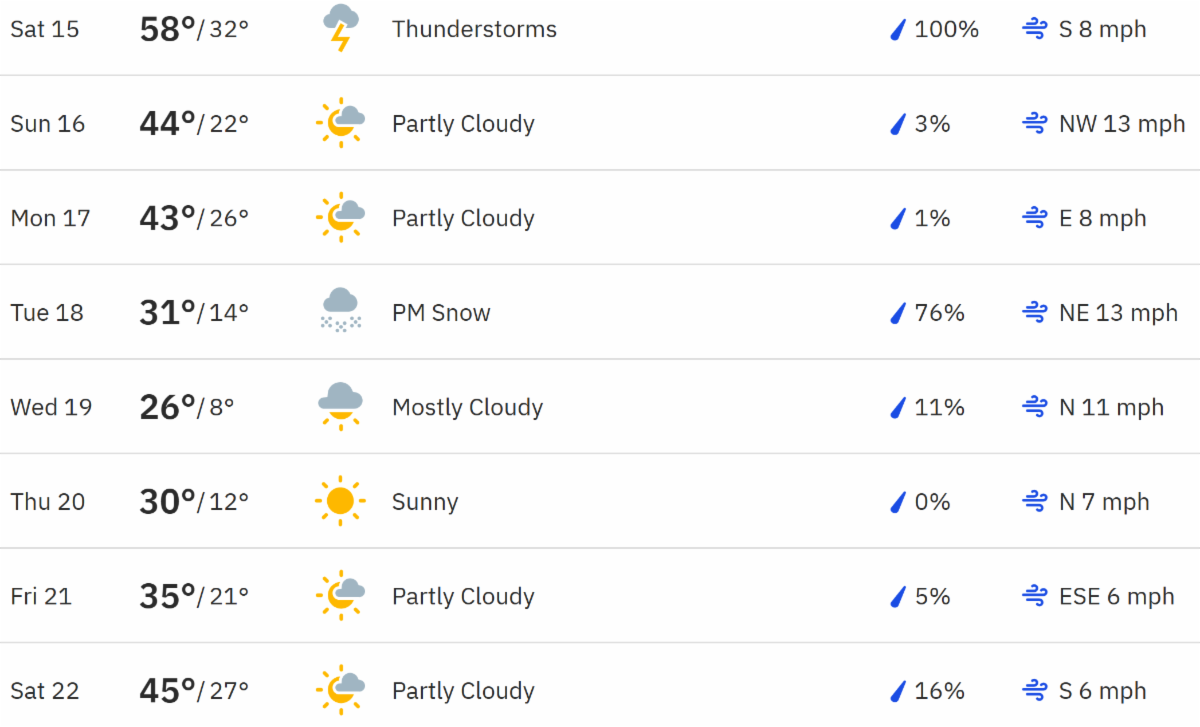This screenshot has width=1200, height=727.
Task: Click the raindrop icon beside 76%
Action: pyautogui.click(x=897, y=313)
